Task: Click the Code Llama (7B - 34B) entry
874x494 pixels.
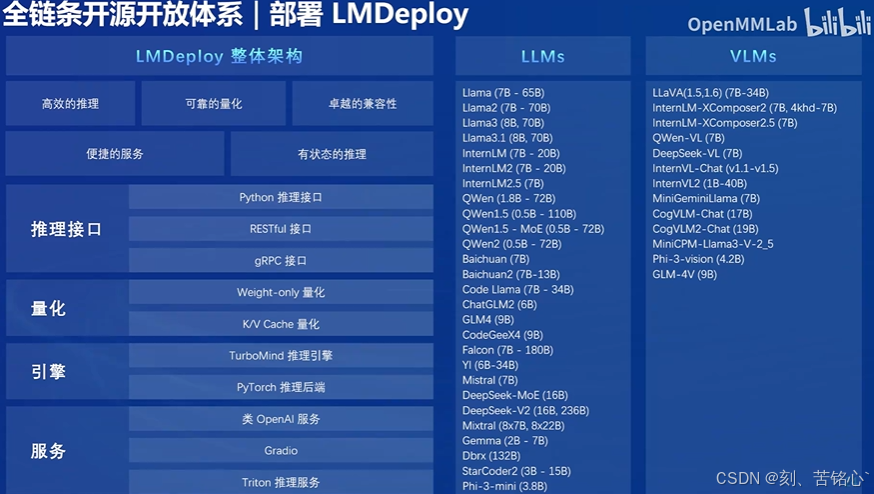Action: (x=518, y=289)
